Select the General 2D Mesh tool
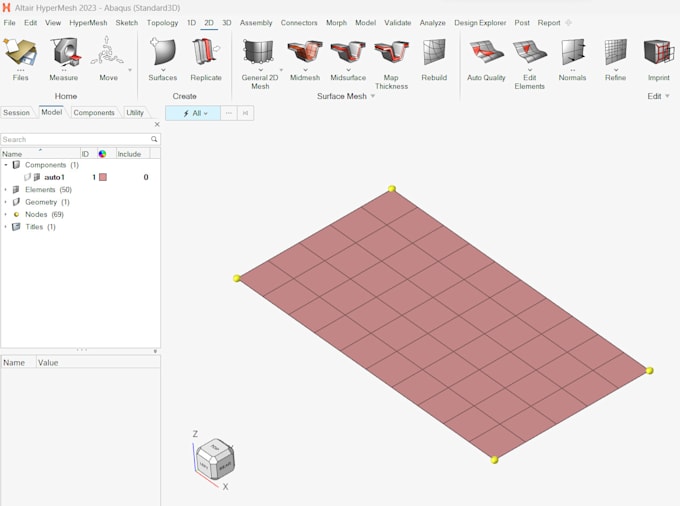This screenshot has height=506, width=680. click(259, 53)
